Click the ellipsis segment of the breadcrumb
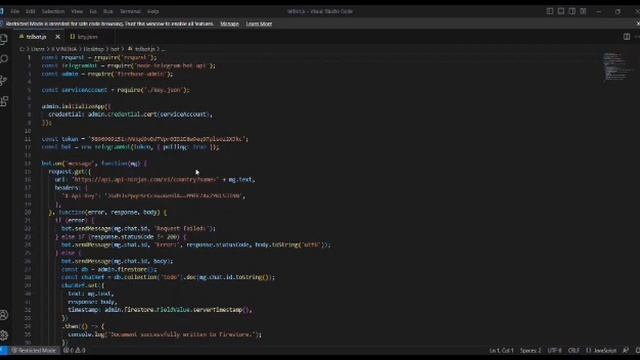The height and width of the screenshot is (360, 640). coord(163,49)
